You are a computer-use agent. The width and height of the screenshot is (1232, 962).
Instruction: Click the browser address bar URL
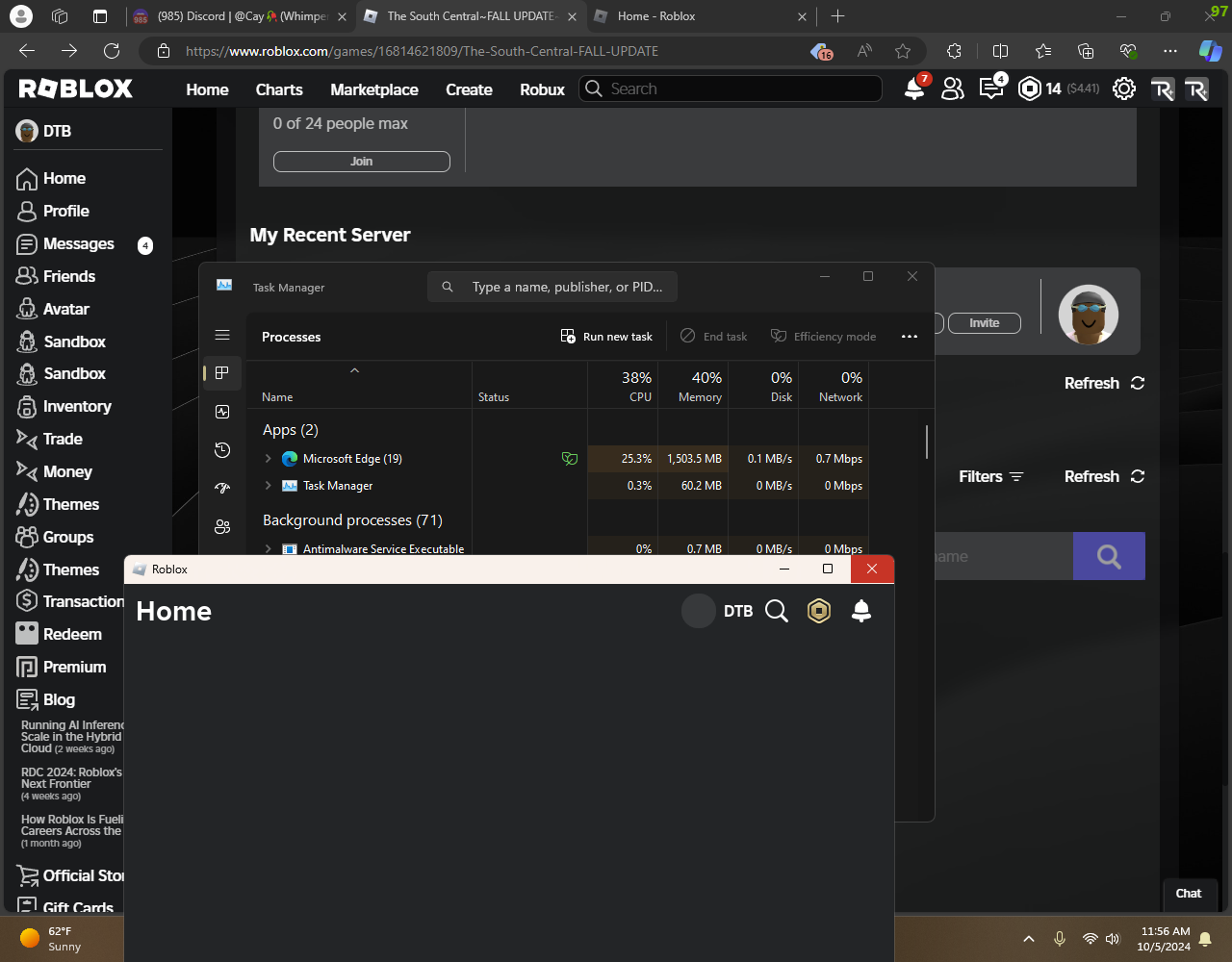coord(422,51)
